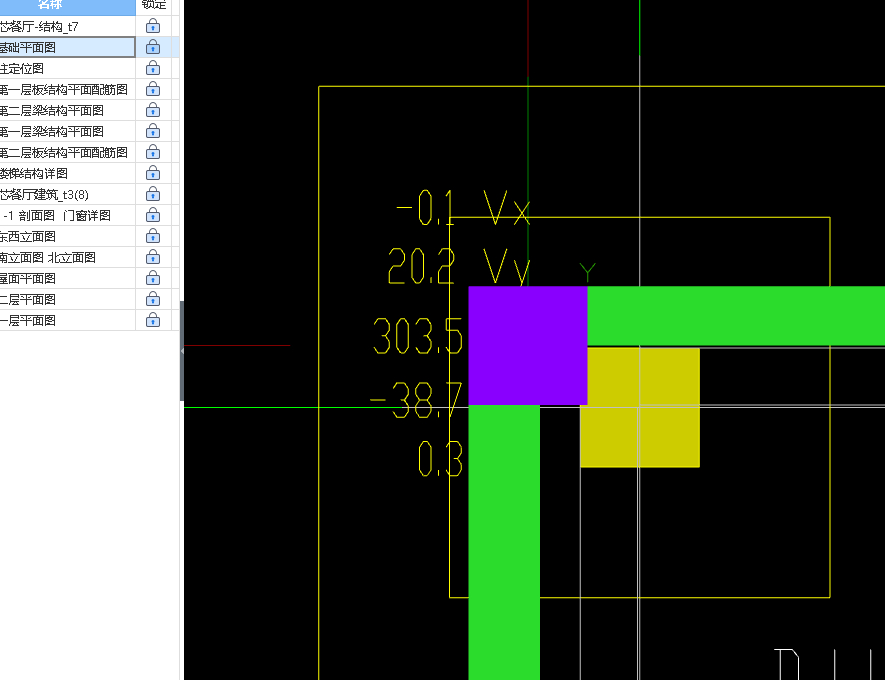Image resolution: width=885 pixels, height=680 pixels.
Task: Select the 二层平面图 row
Action: pos(67,300)
